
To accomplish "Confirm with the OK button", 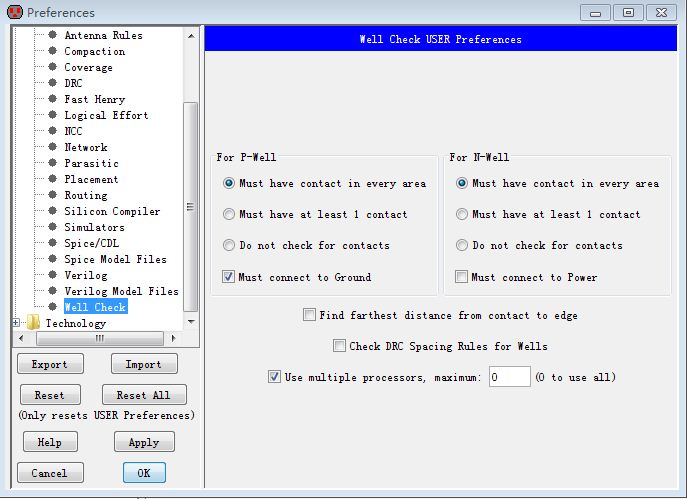I will [x=144, y=473].
